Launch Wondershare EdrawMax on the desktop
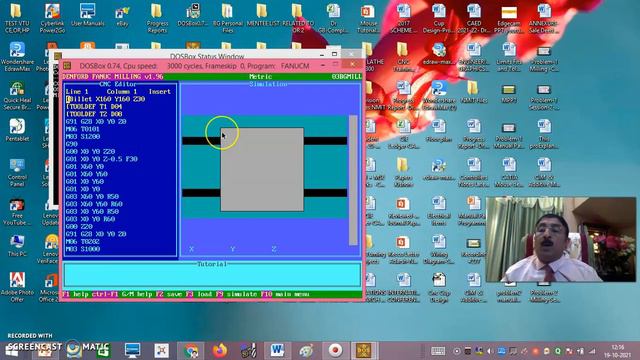The width and height of the screenshot is (640, 360). [x=17, y=56]
